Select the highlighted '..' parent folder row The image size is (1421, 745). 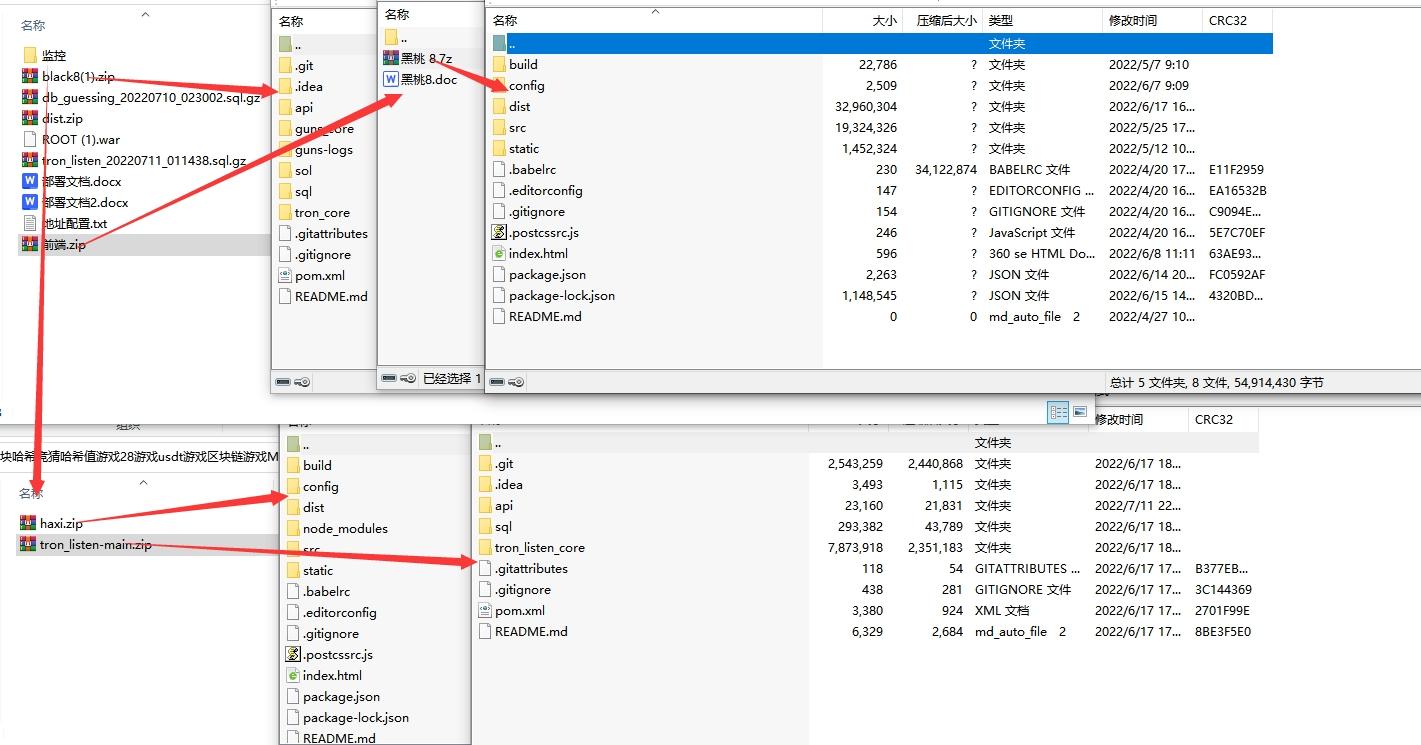pos(880,44)
